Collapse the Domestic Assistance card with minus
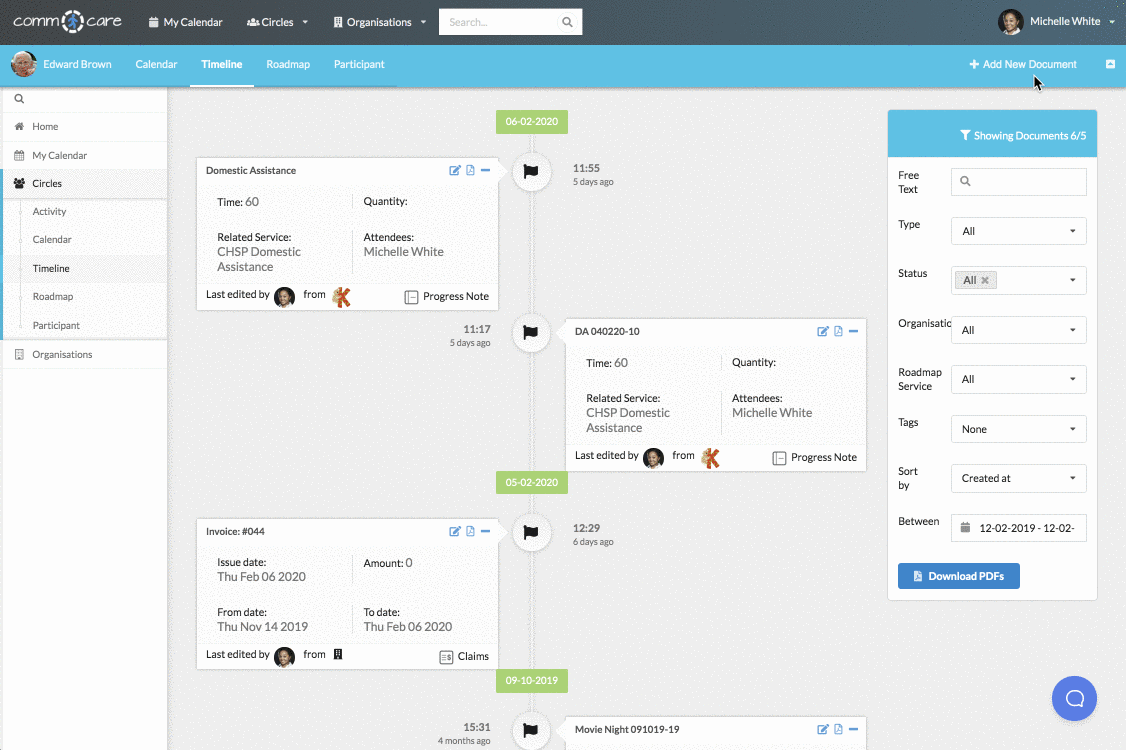The width and height of the screenshot is (1126, 750). (485, 171)
